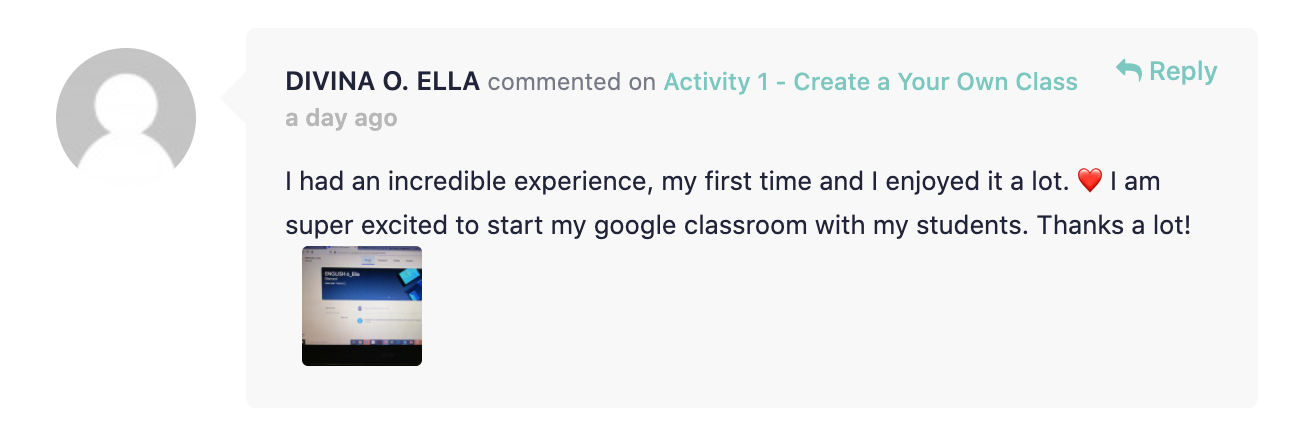Click the red heart emoji
The width and height of the screenshot is (1316, 432).
pyautogui.click(x=1090, y=182)
